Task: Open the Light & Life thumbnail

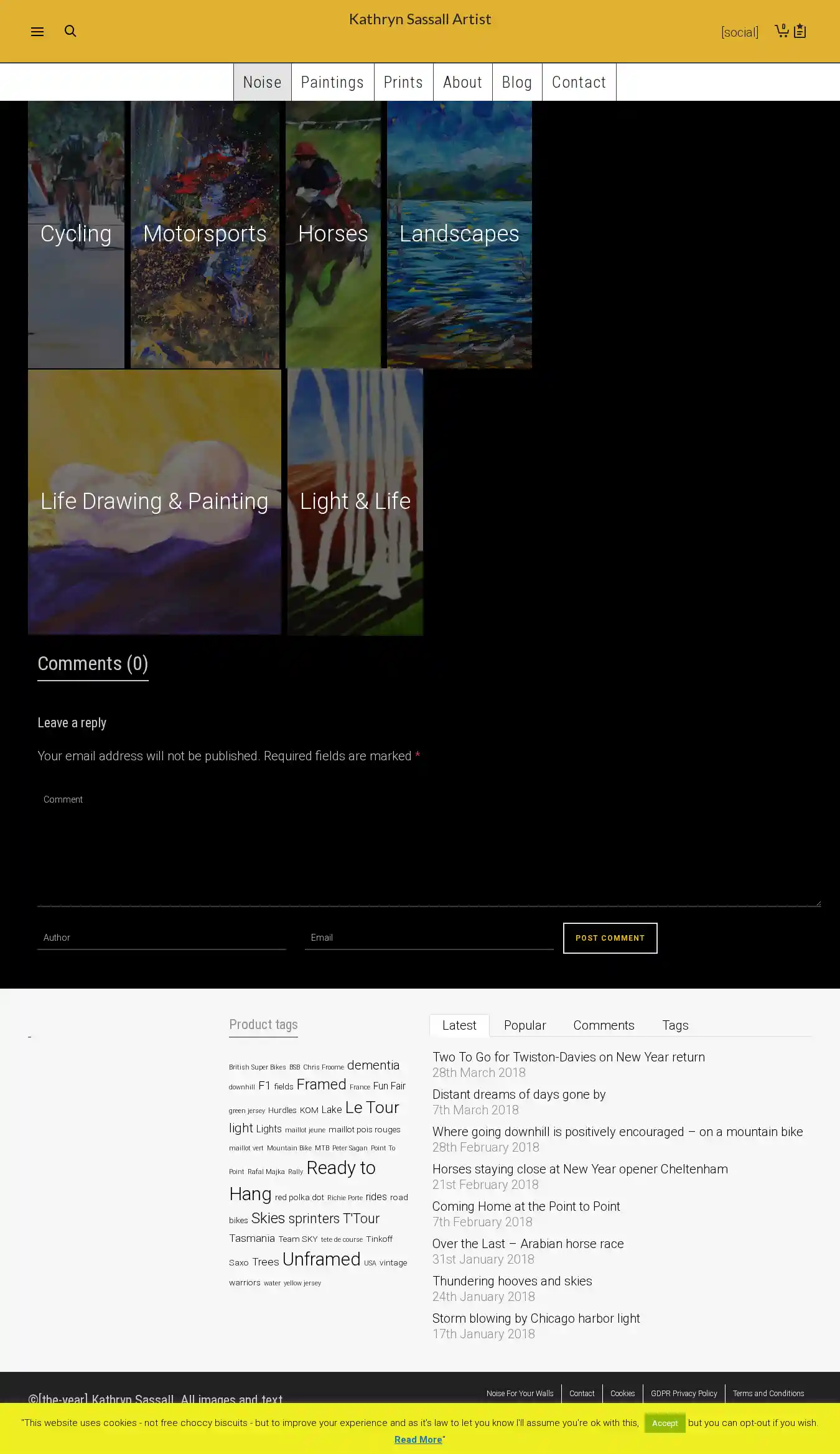Action: pyautogui.click(x=355, y=501)
